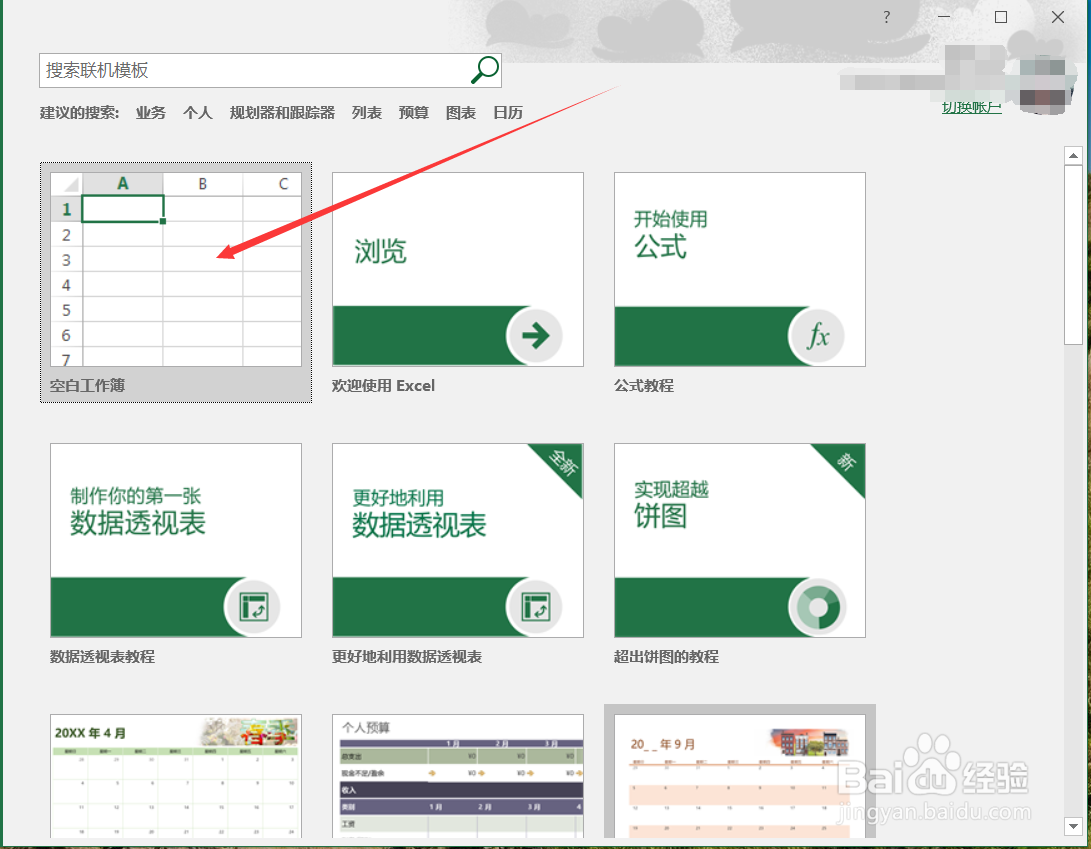Click the 空白工作簿 label text

[x=88, y=386]
